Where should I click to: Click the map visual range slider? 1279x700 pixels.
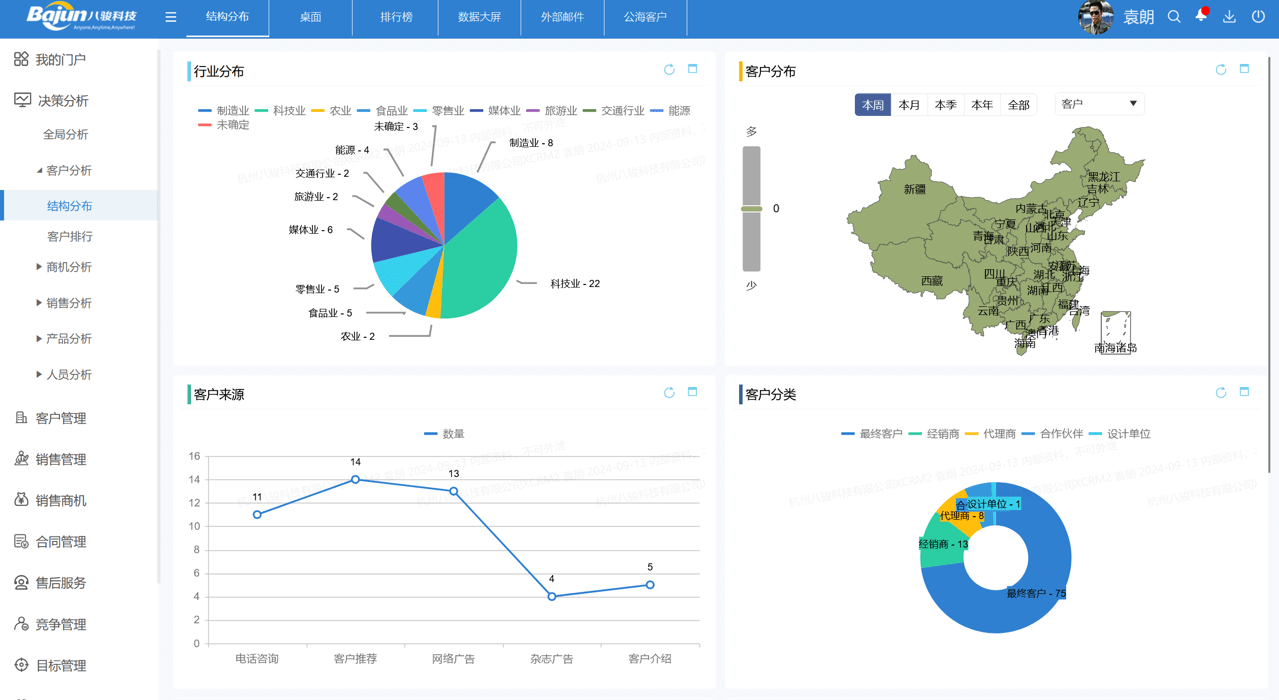751,208
